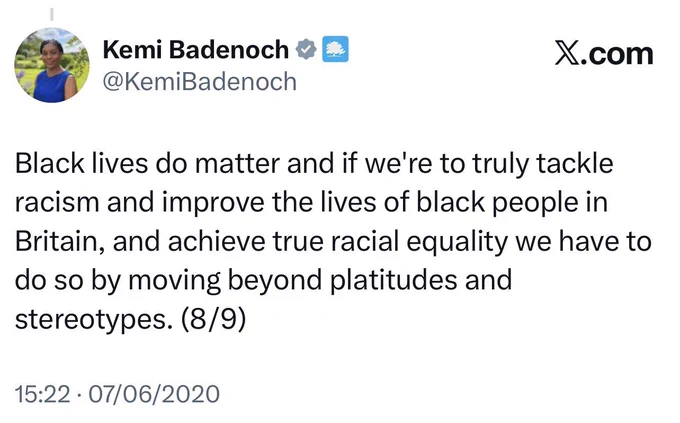Click the words 'truly tackle'
The image size is (680, 423).
543,164
